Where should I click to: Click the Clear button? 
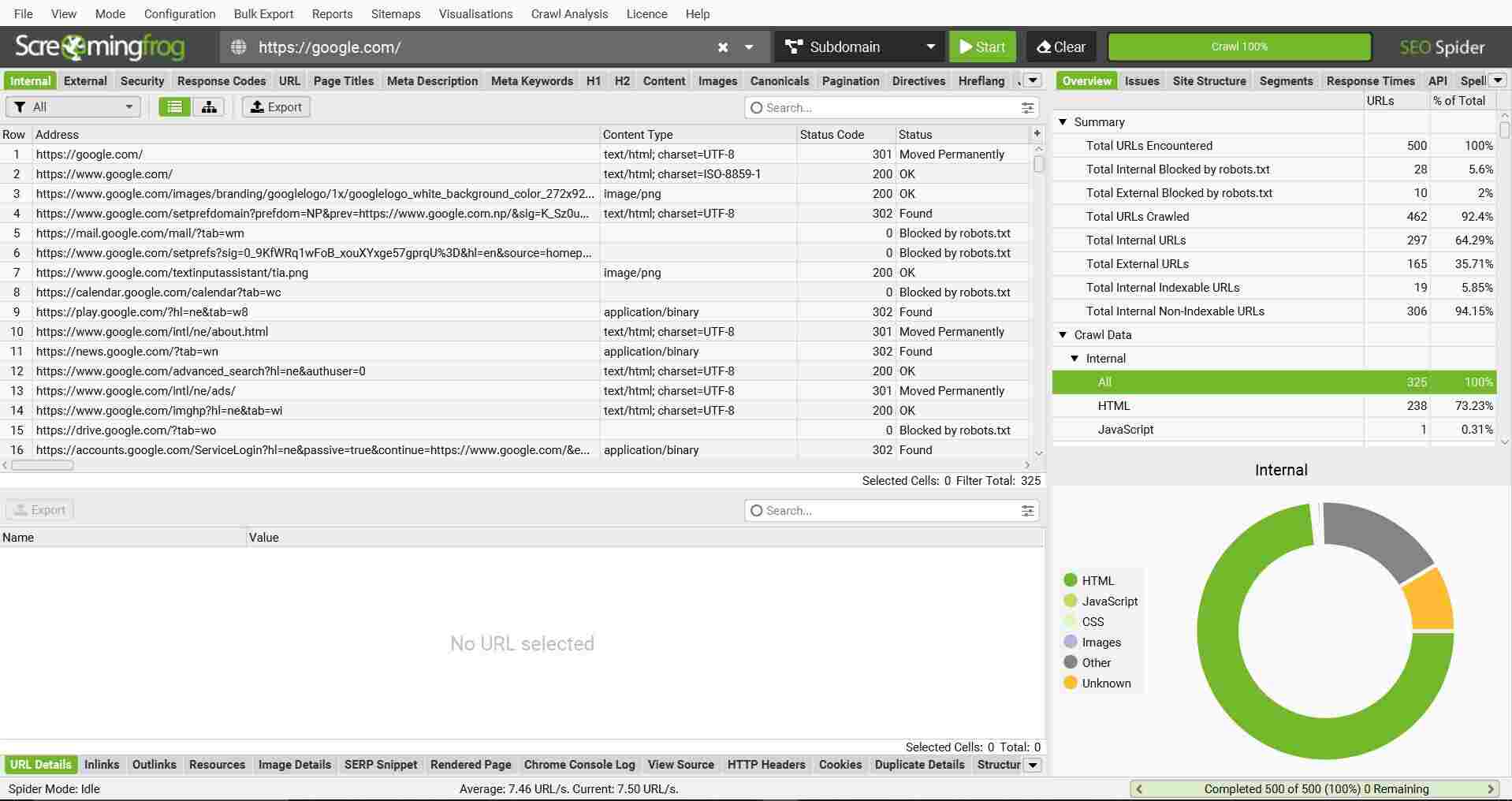(x=1061, y=47)
